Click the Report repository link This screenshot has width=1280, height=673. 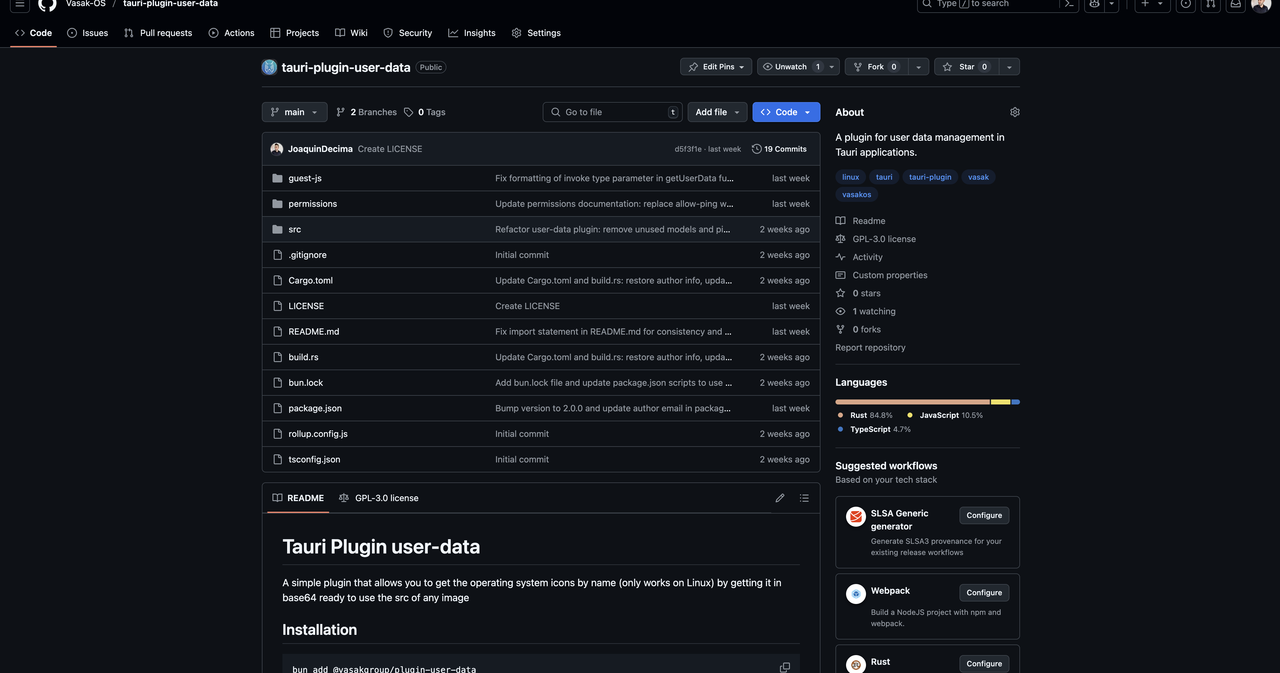[x=870, y=348]
